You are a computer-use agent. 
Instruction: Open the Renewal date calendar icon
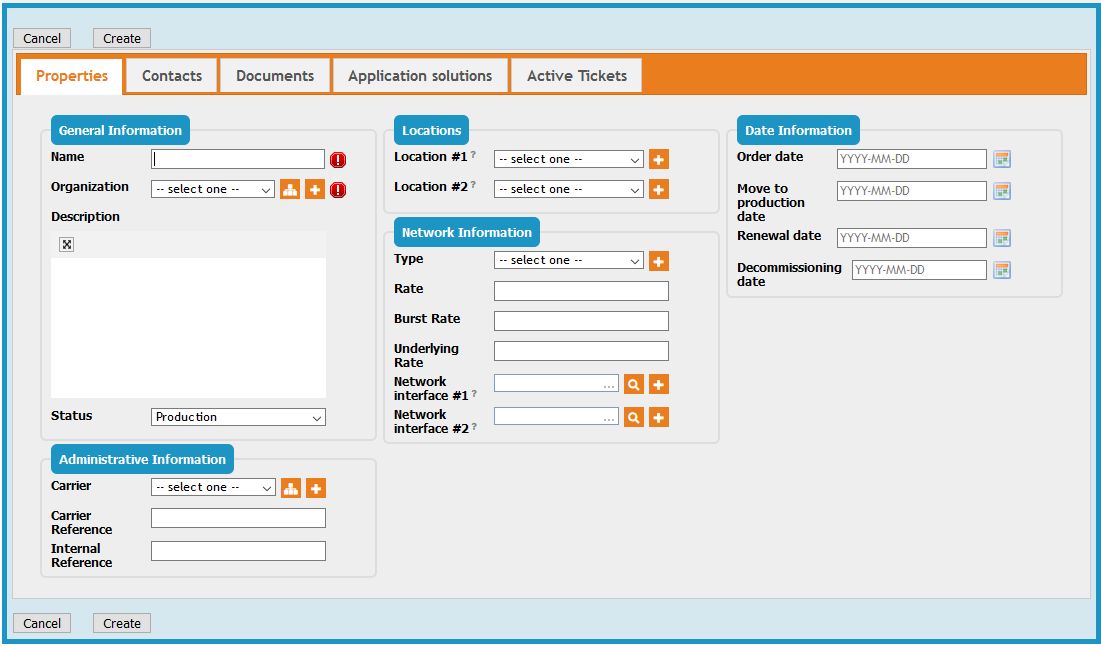1002,238
